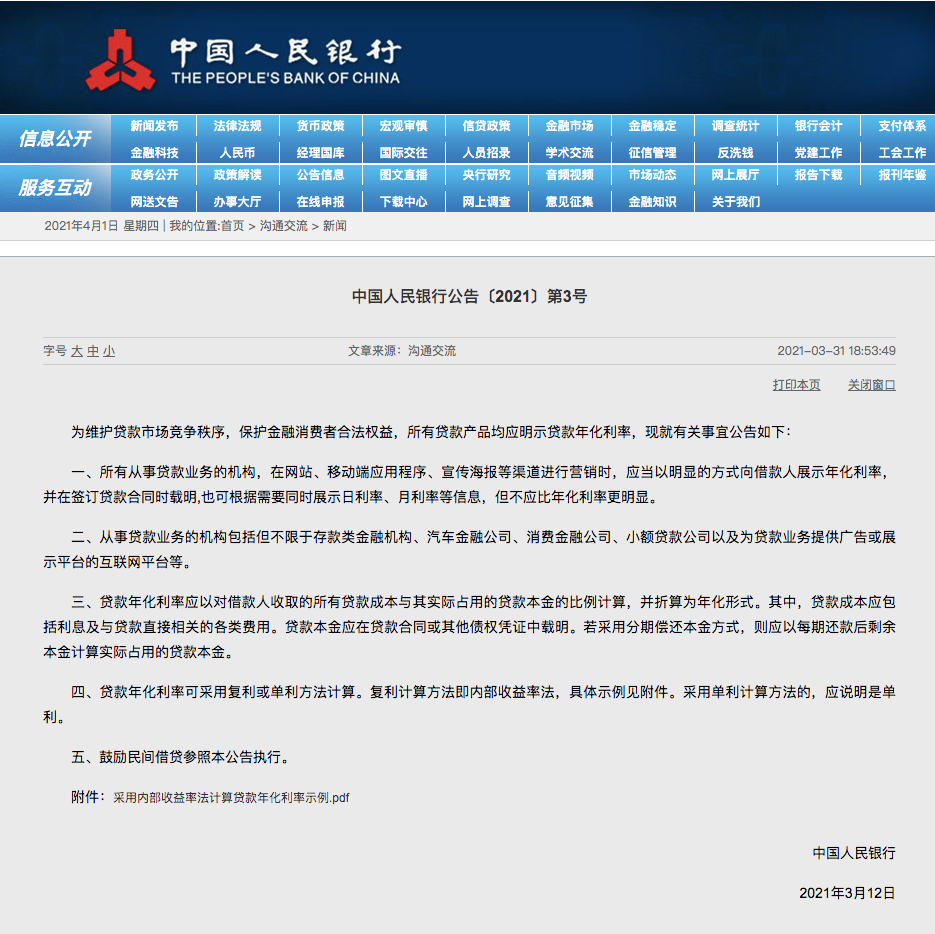Select medium font size 中

pos(92,350)
